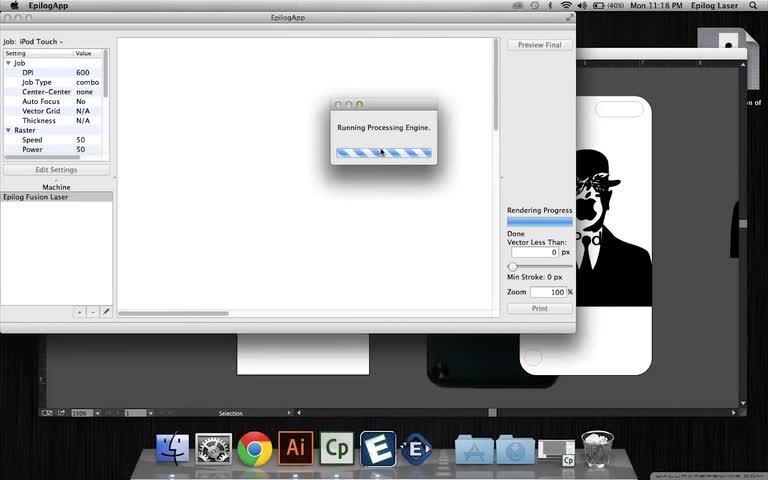
Task: Click the date and time in menu bar
Action: pos(656,5)
